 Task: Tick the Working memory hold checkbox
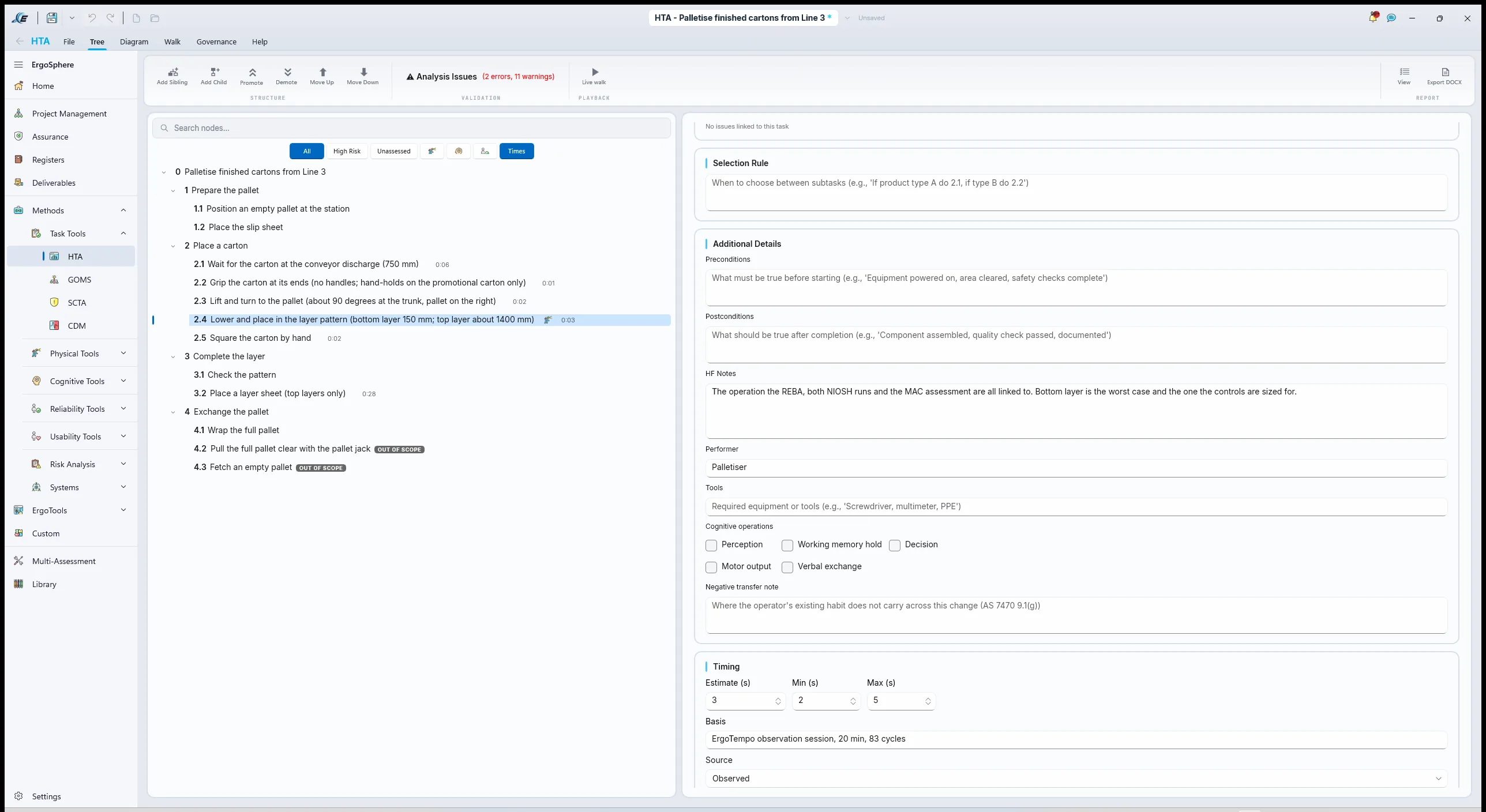(x=787, y=545)
